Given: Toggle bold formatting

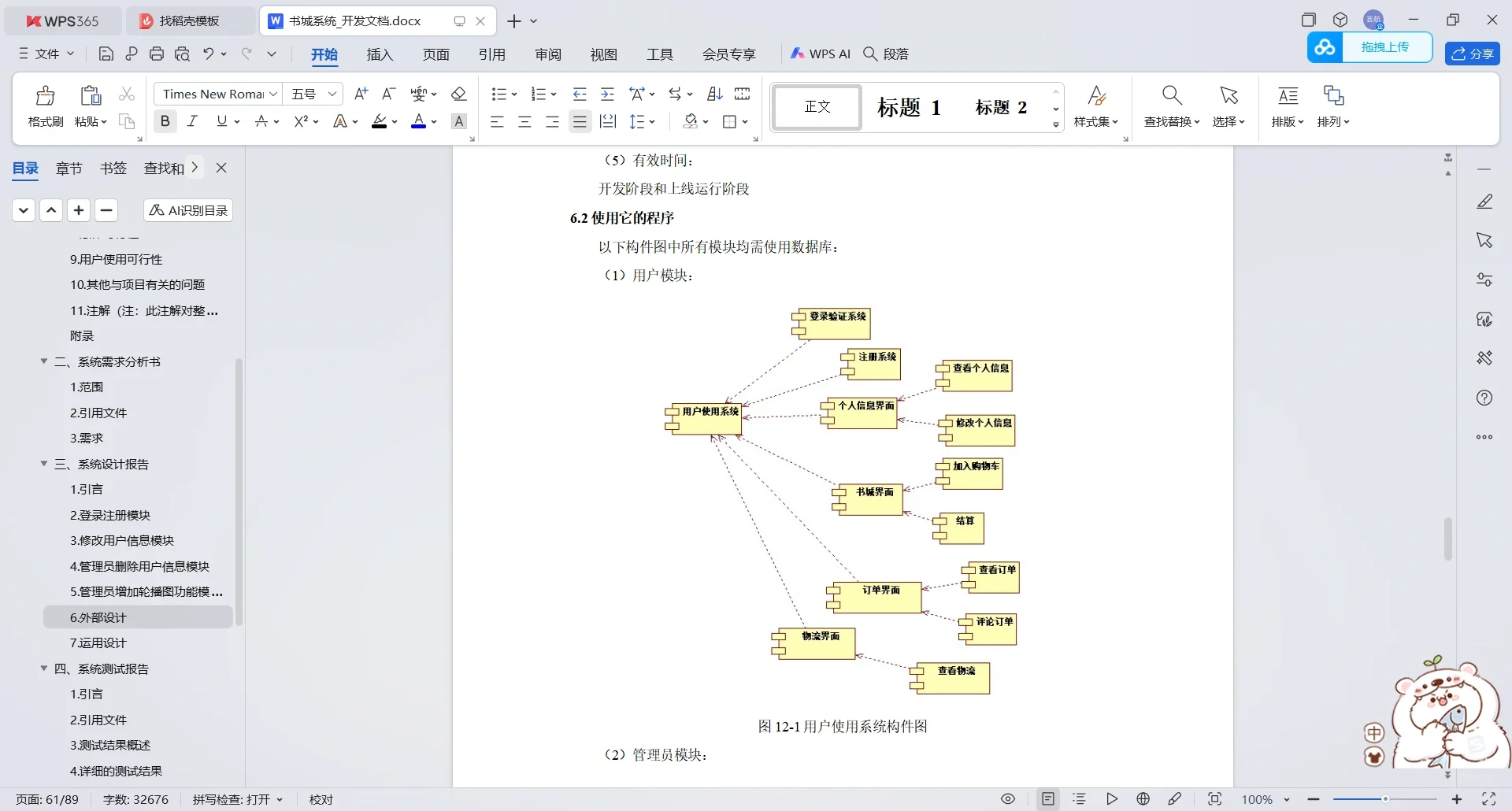Looking at the screenshot, I should coord(165,121).
